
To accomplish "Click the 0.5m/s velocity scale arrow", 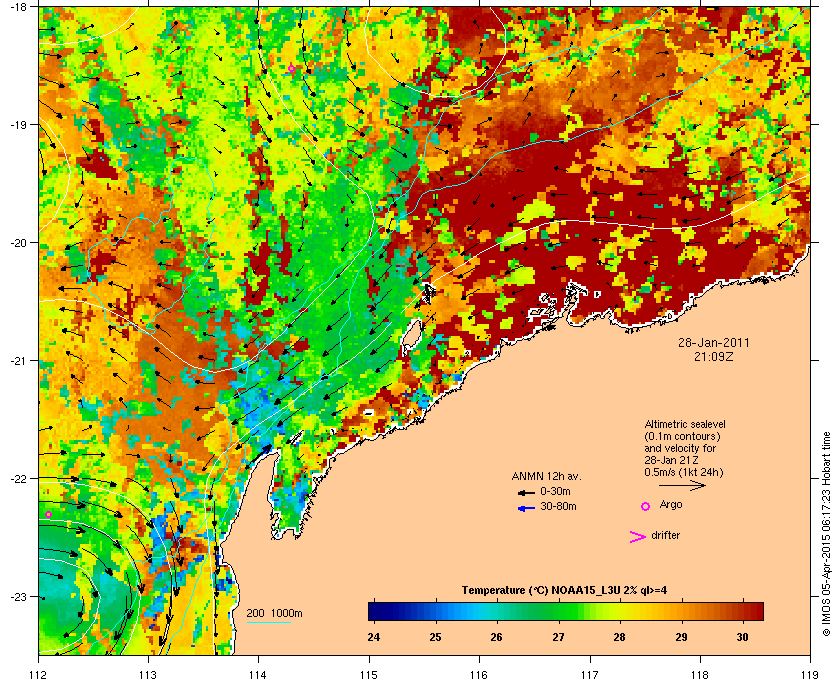I will pyautogui.click(x=682, y=486).
